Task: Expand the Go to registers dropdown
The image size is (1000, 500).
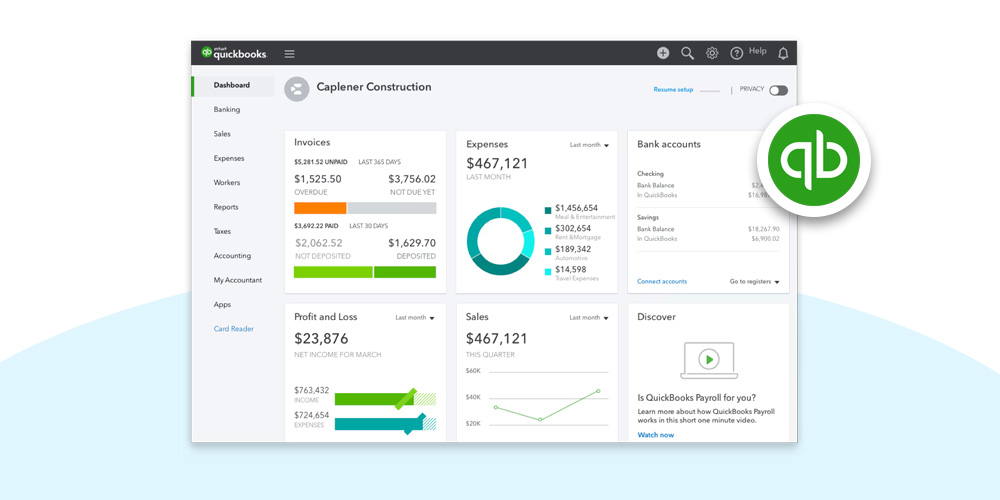Action: (x=754, y=282)
